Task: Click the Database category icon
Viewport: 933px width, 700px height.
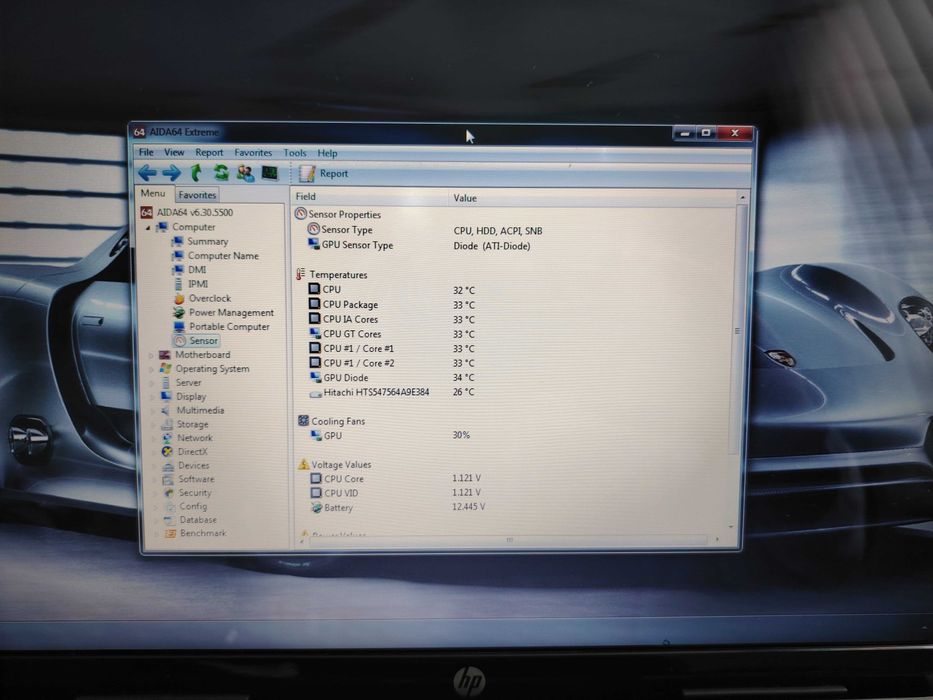Action: pyautogui.click(x=170, y=520)
